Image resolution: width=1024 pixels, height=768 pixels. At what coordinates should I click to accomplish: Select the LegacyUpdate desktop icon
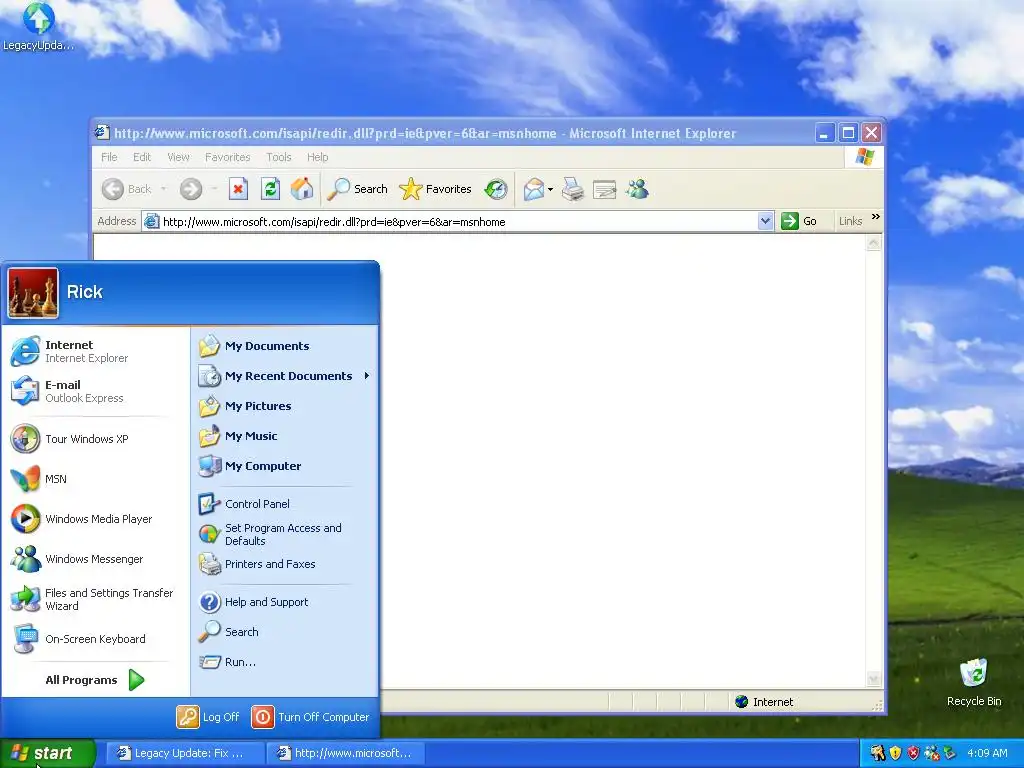[x=38, y=27]
